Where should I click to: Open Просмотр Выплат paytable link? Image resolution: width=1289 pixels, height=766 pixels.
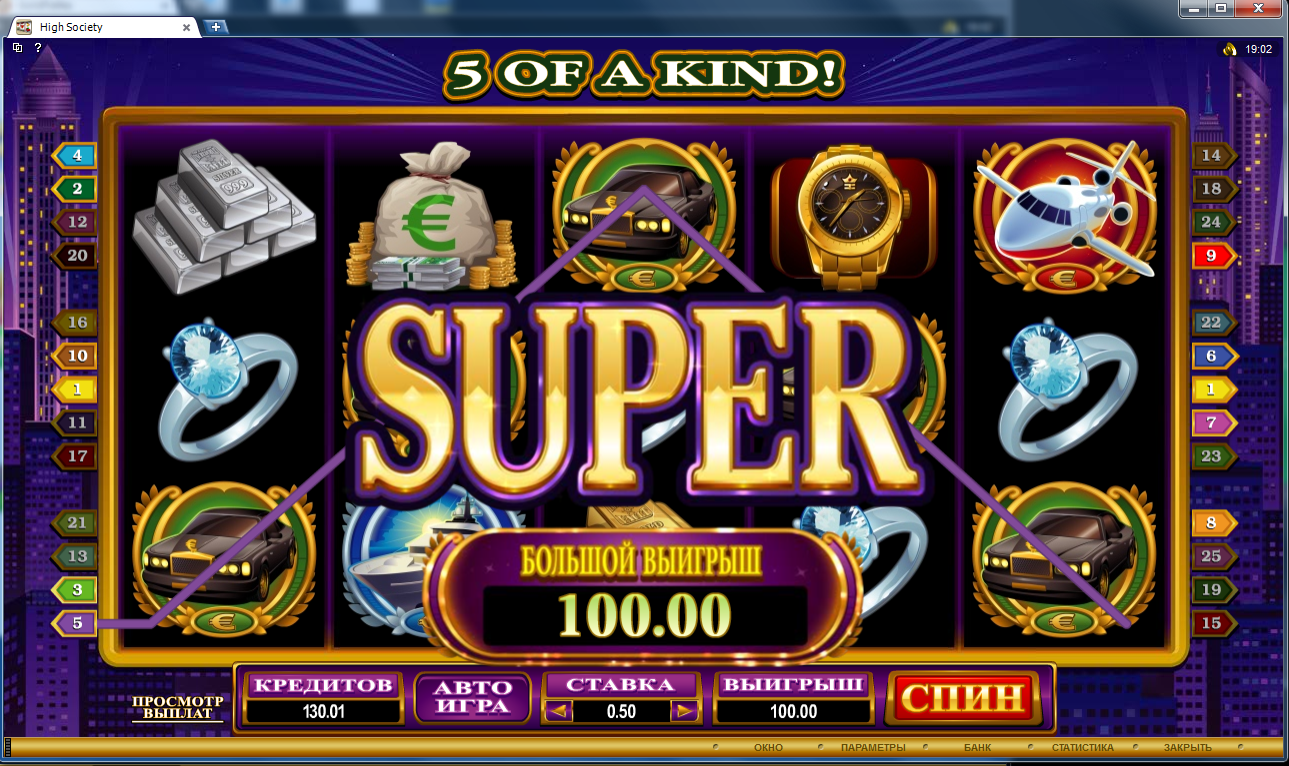coord(176,708)
